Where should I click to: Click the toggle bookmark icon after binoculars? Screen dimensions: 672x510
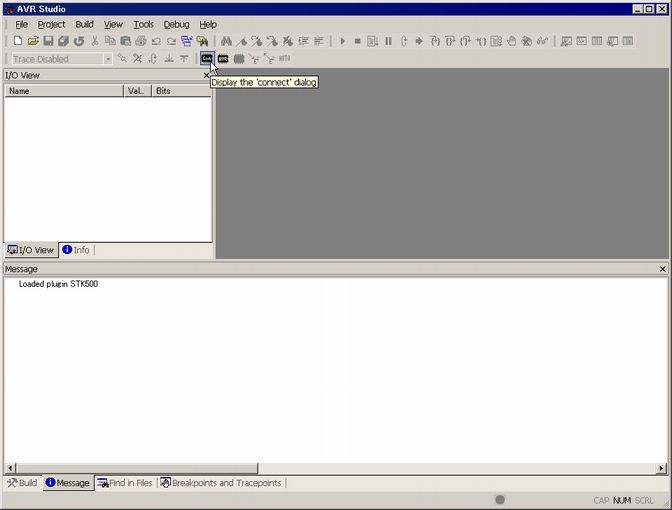click(242, 41)
